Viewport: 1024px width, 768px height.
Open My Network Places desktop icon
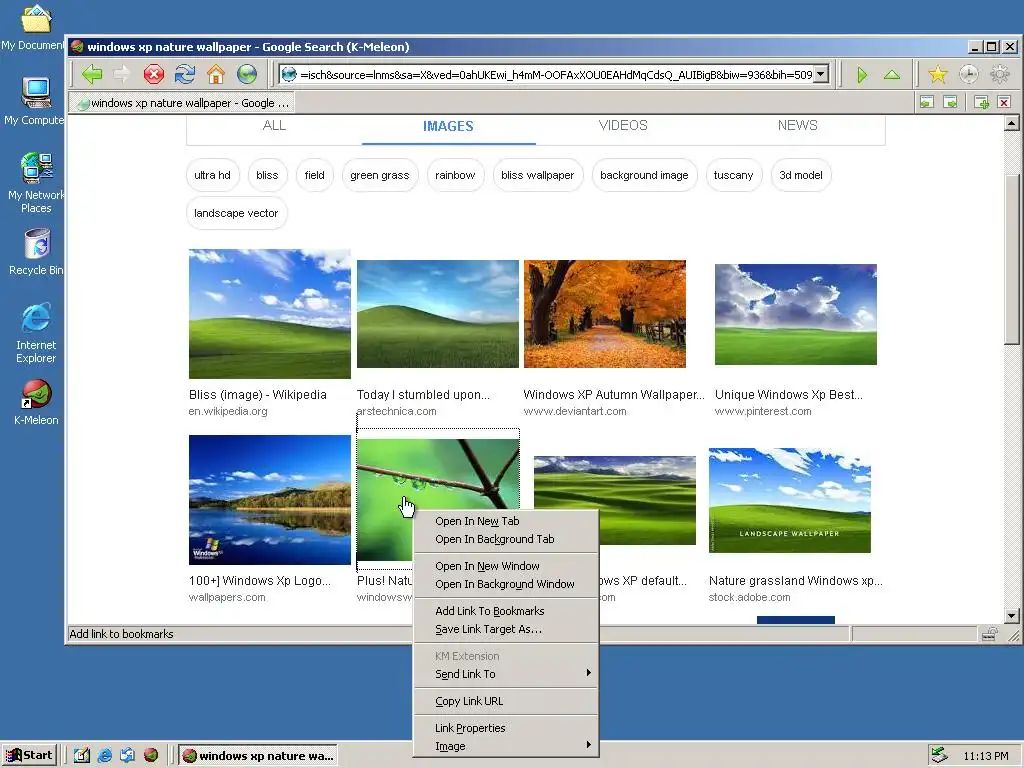36,183
